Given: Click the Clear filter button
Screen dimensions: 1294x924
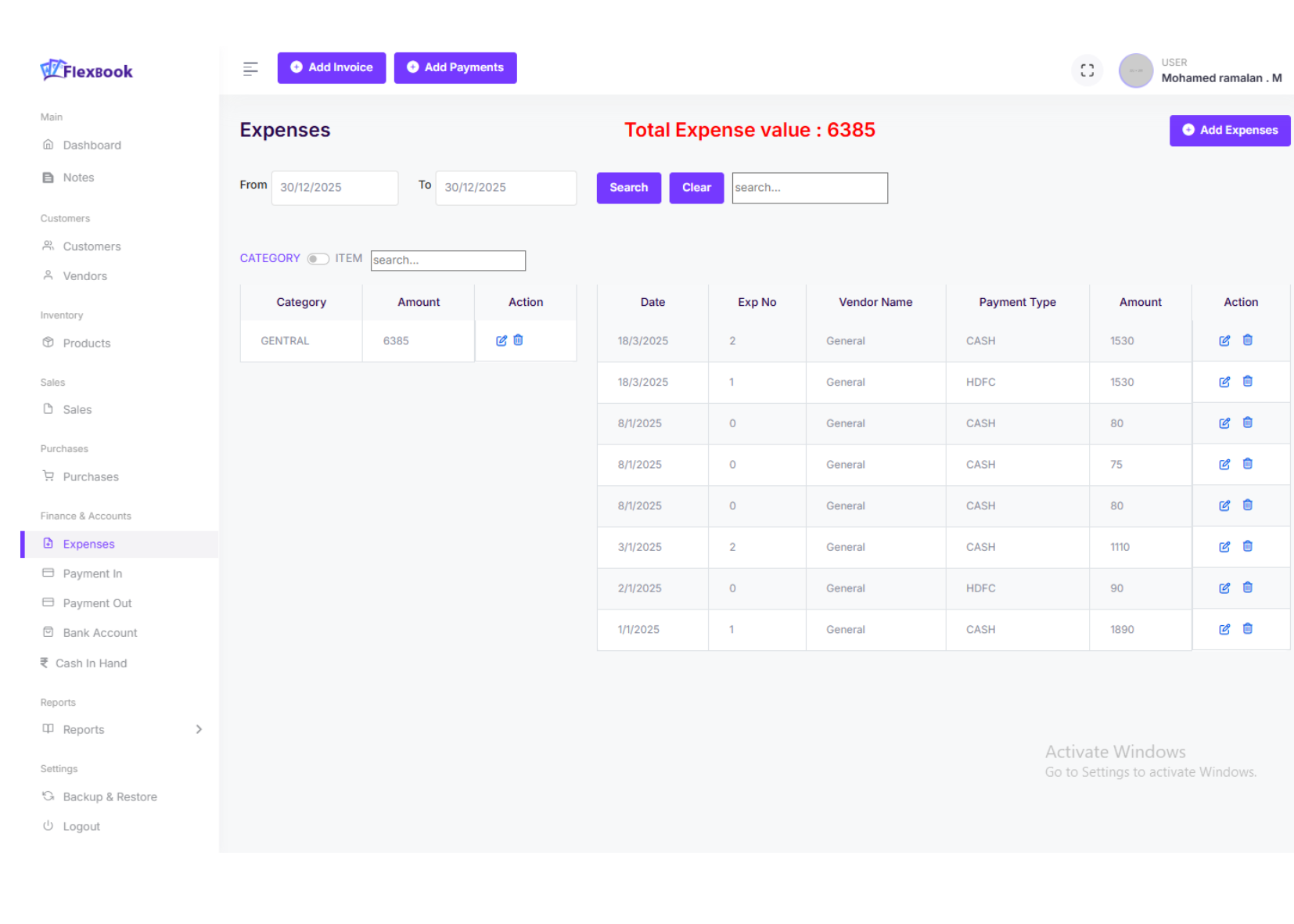Looking at the screenshot, I should coord(696,188).
